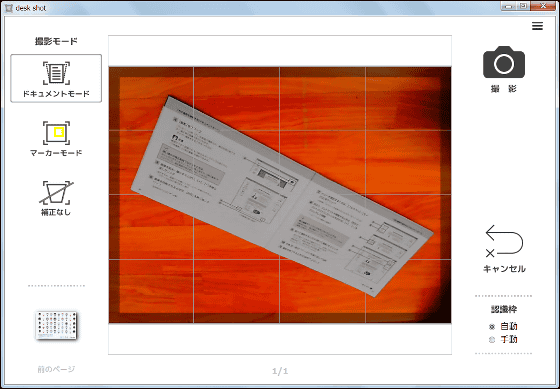Screen dimensions: 560x389
Task: Click the camera 撮影 capture icon
Action: (504, 62)
